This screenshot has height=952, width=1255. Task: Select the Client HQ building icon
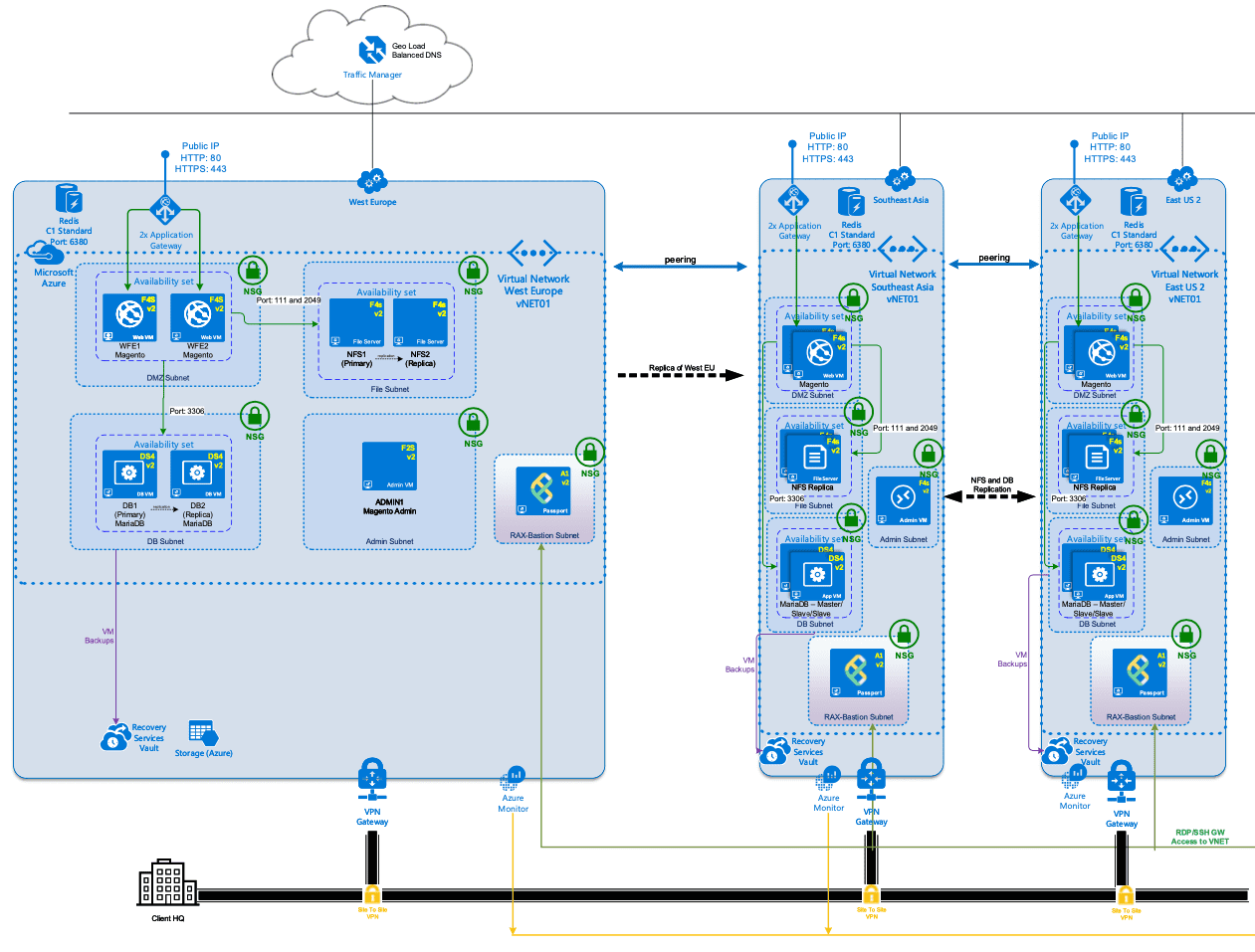(167, 883)
